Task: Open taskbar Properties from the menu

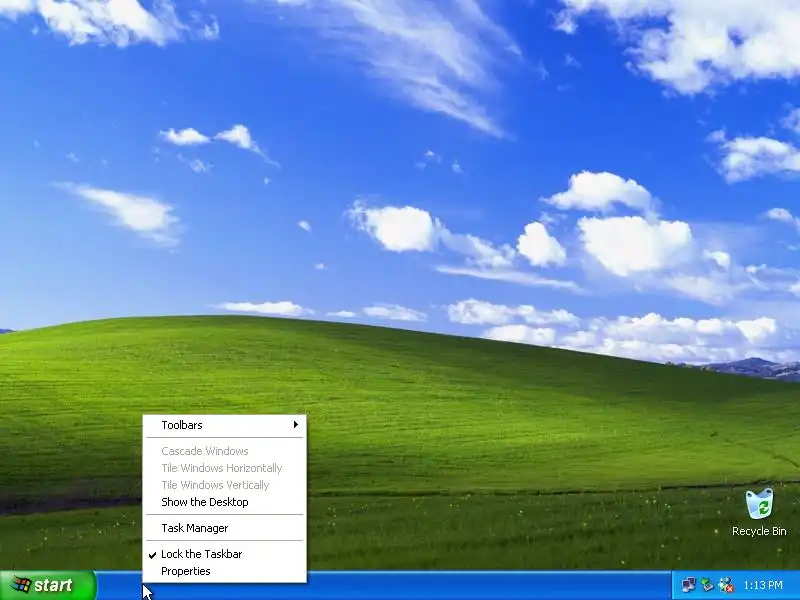Action: point(224,571)
